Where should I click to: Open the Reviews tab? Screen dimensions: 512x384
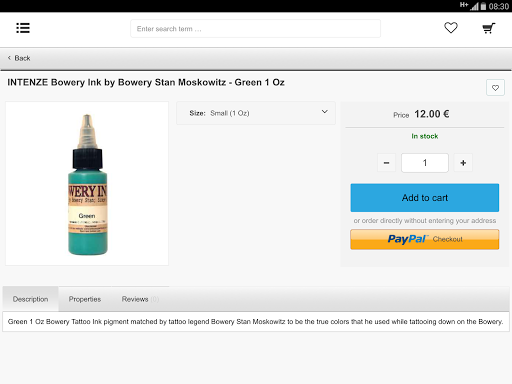click(140, 299)
